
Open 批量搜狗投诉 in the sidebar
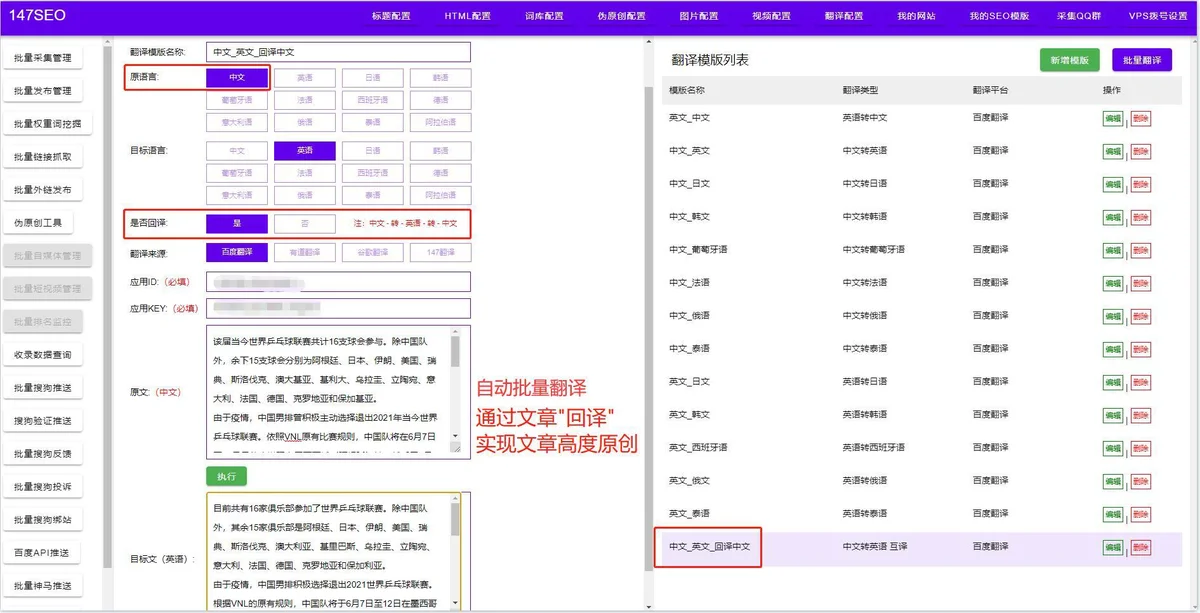click(43, 487)
